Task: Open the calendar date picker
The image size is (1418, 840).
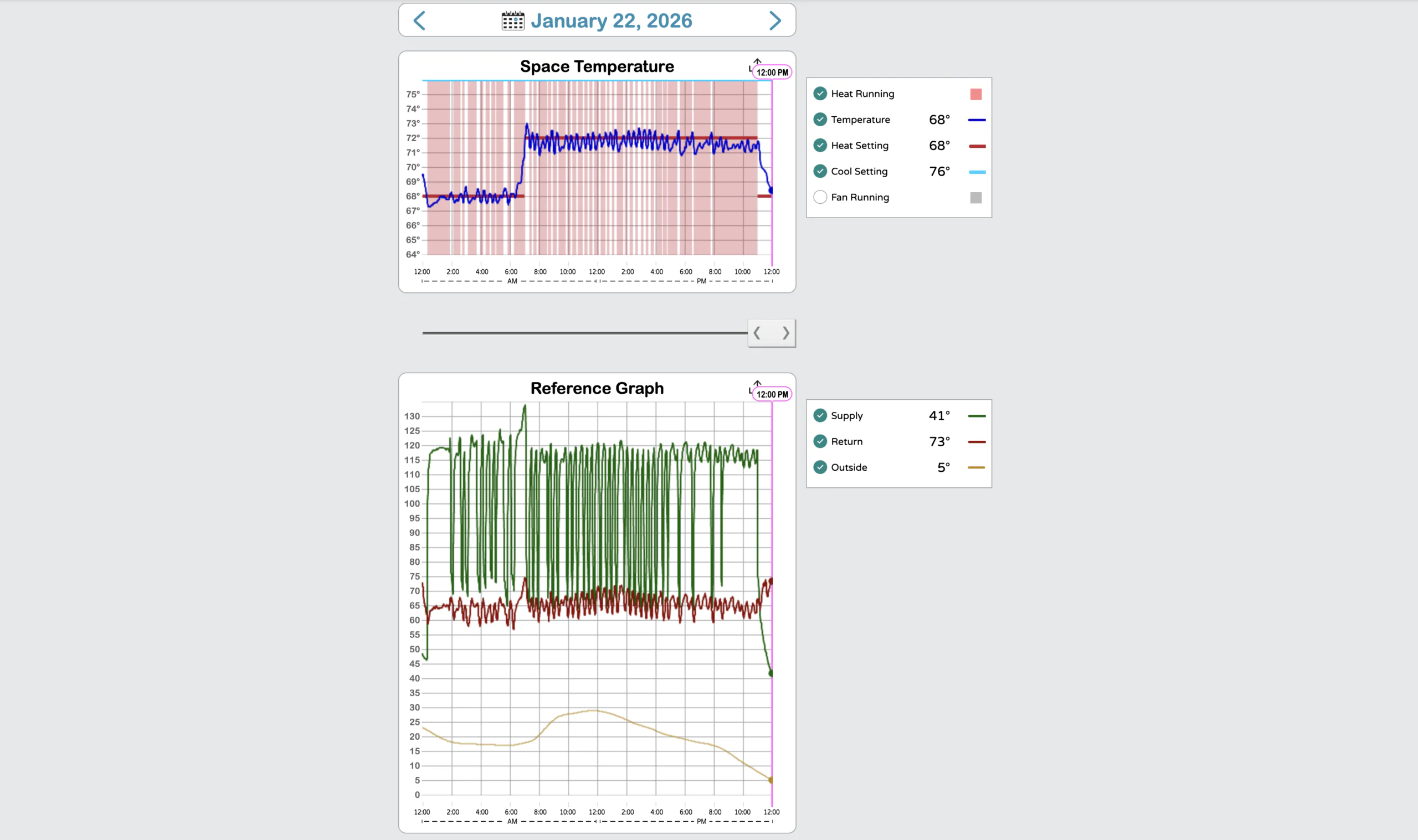Action: 512,20
